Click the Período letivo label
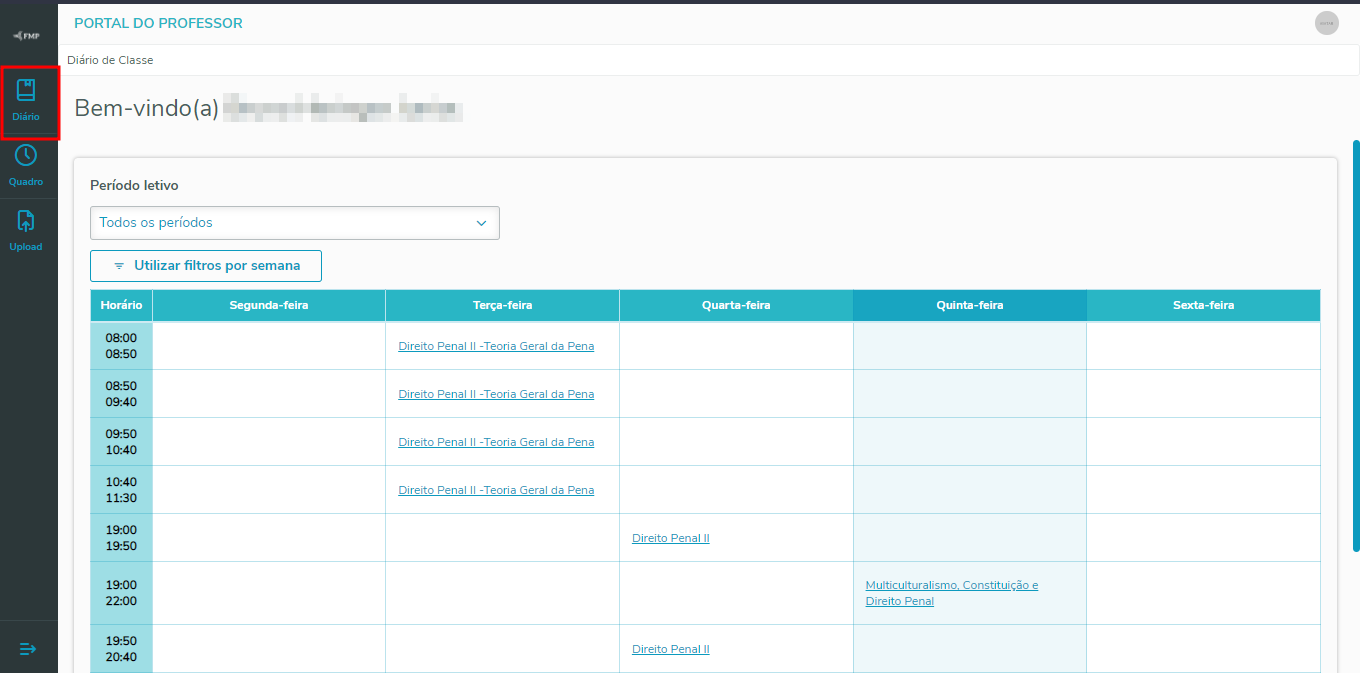 point(135,185)
